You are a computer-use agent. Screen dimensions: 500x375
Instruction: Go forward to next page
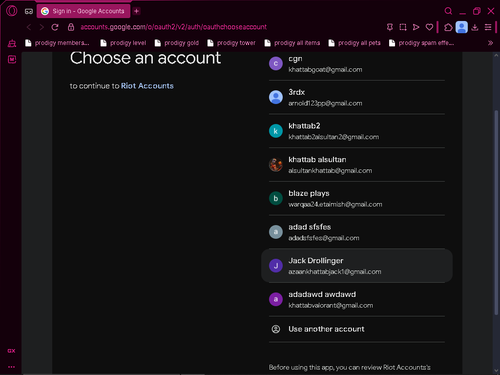pos(42,27)
